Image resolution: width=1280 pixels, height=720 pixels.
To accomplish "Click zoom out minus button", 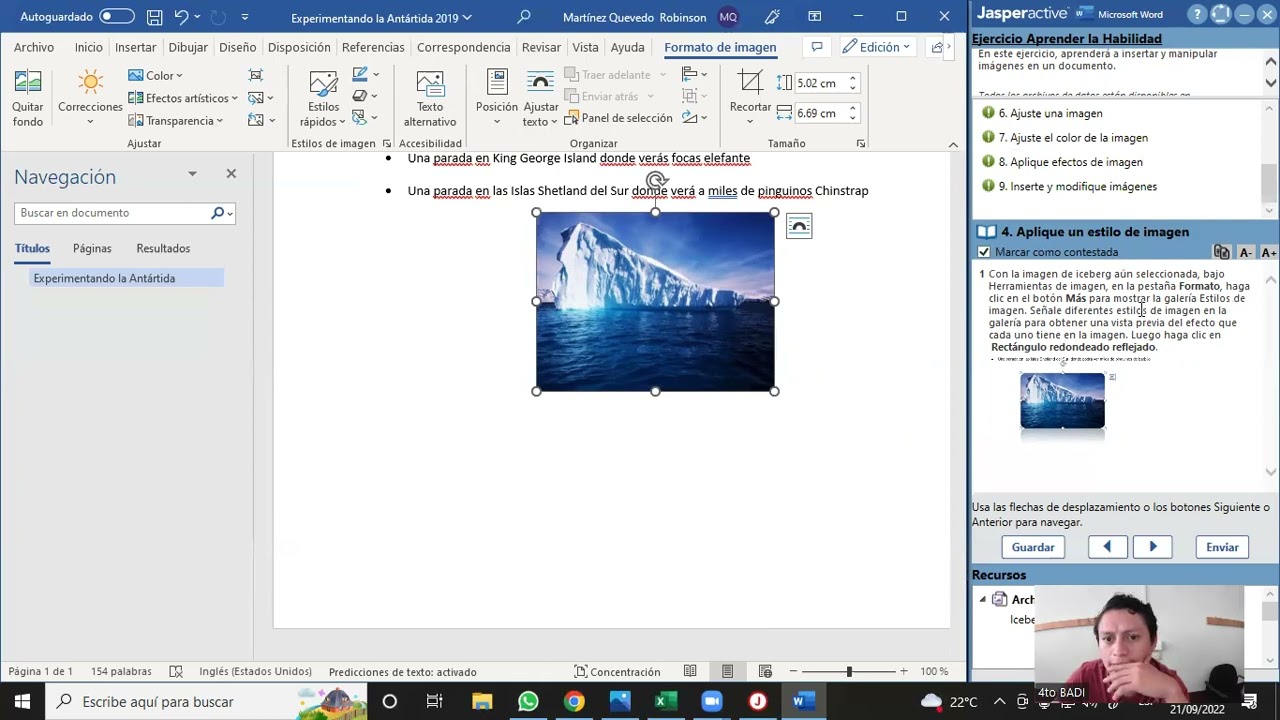I will (x=793, y=672).
